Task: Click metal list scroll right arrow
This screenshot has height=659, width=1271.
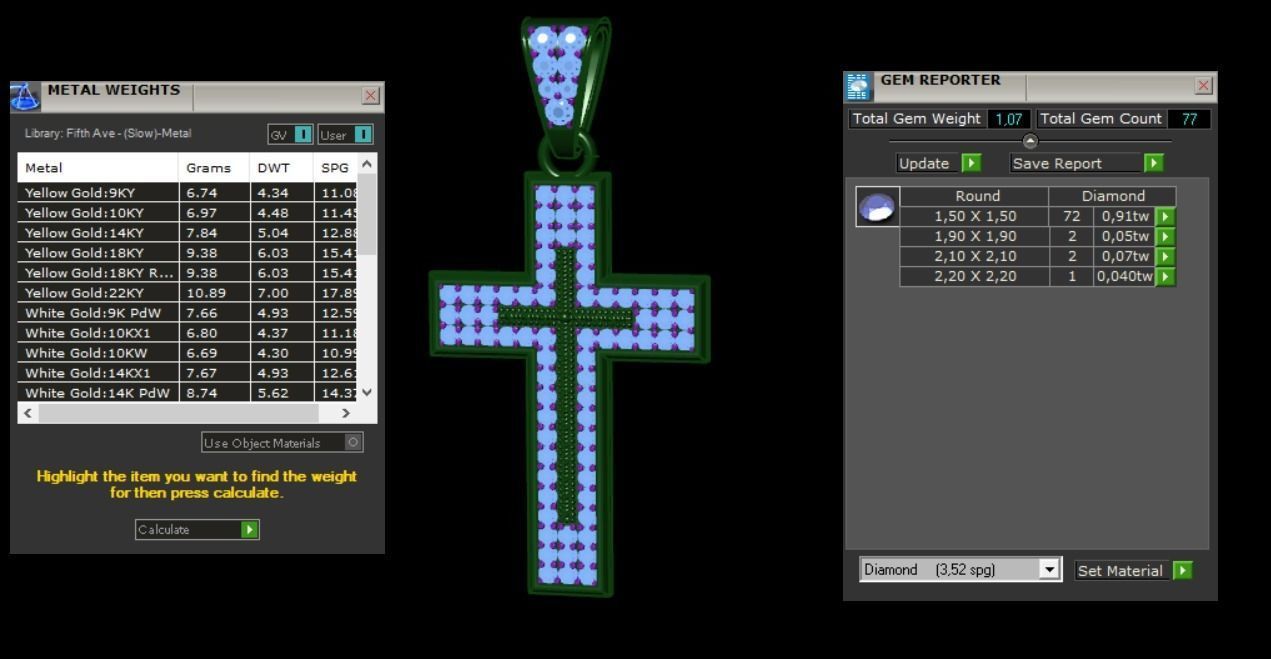Action: pyautogui.click(x=346, y=412)
